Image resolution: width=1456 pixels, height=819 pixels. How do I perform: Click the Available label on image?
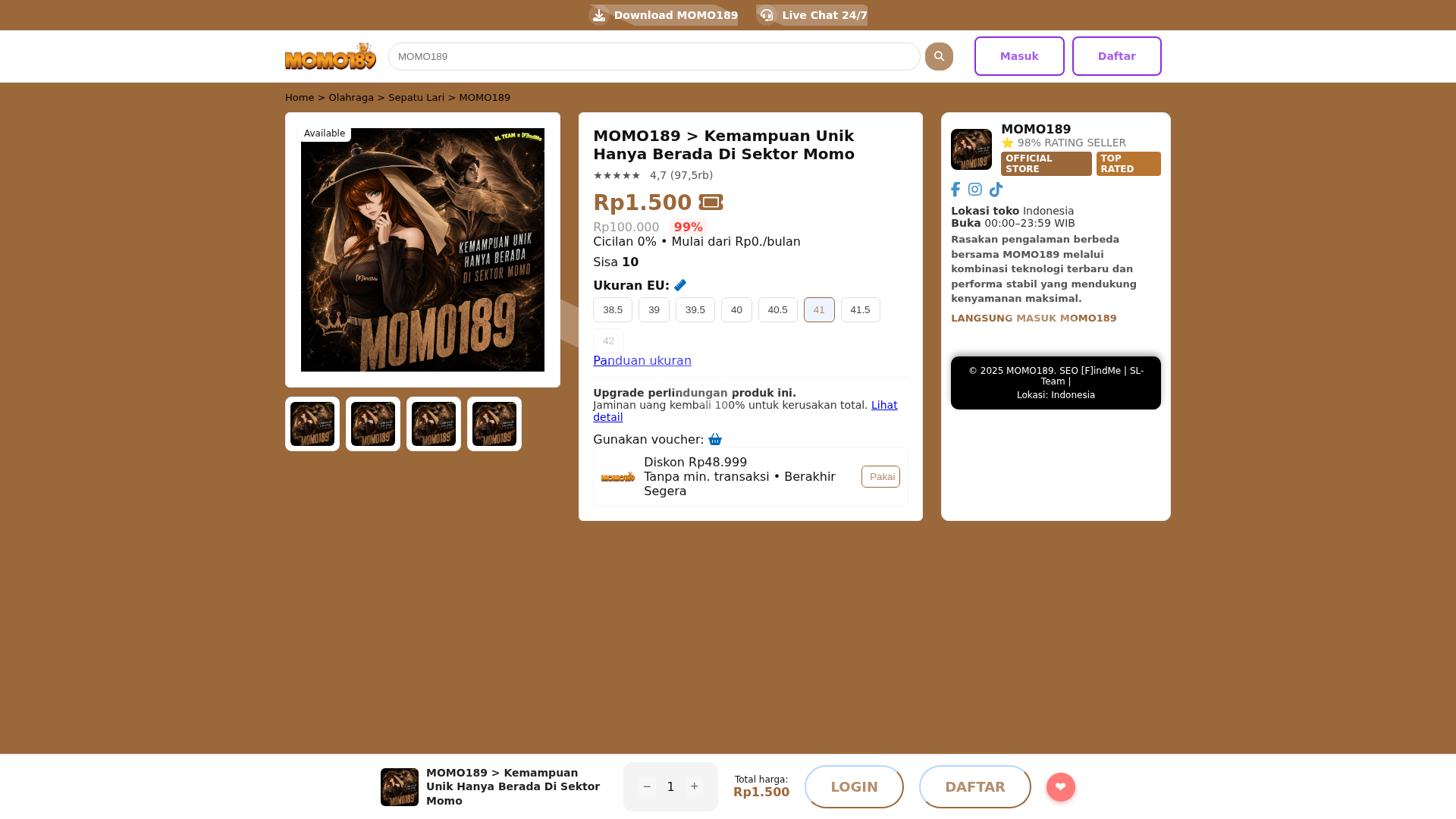(325, 133)
